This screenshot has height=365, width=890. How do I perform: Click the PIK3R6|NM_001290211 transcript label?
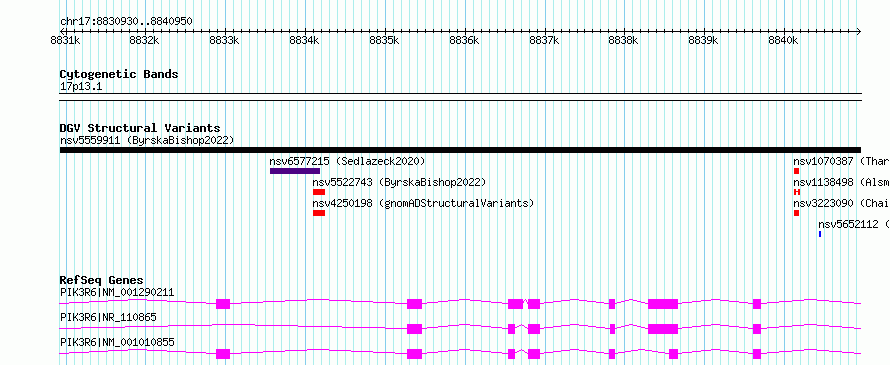[117, 293]
